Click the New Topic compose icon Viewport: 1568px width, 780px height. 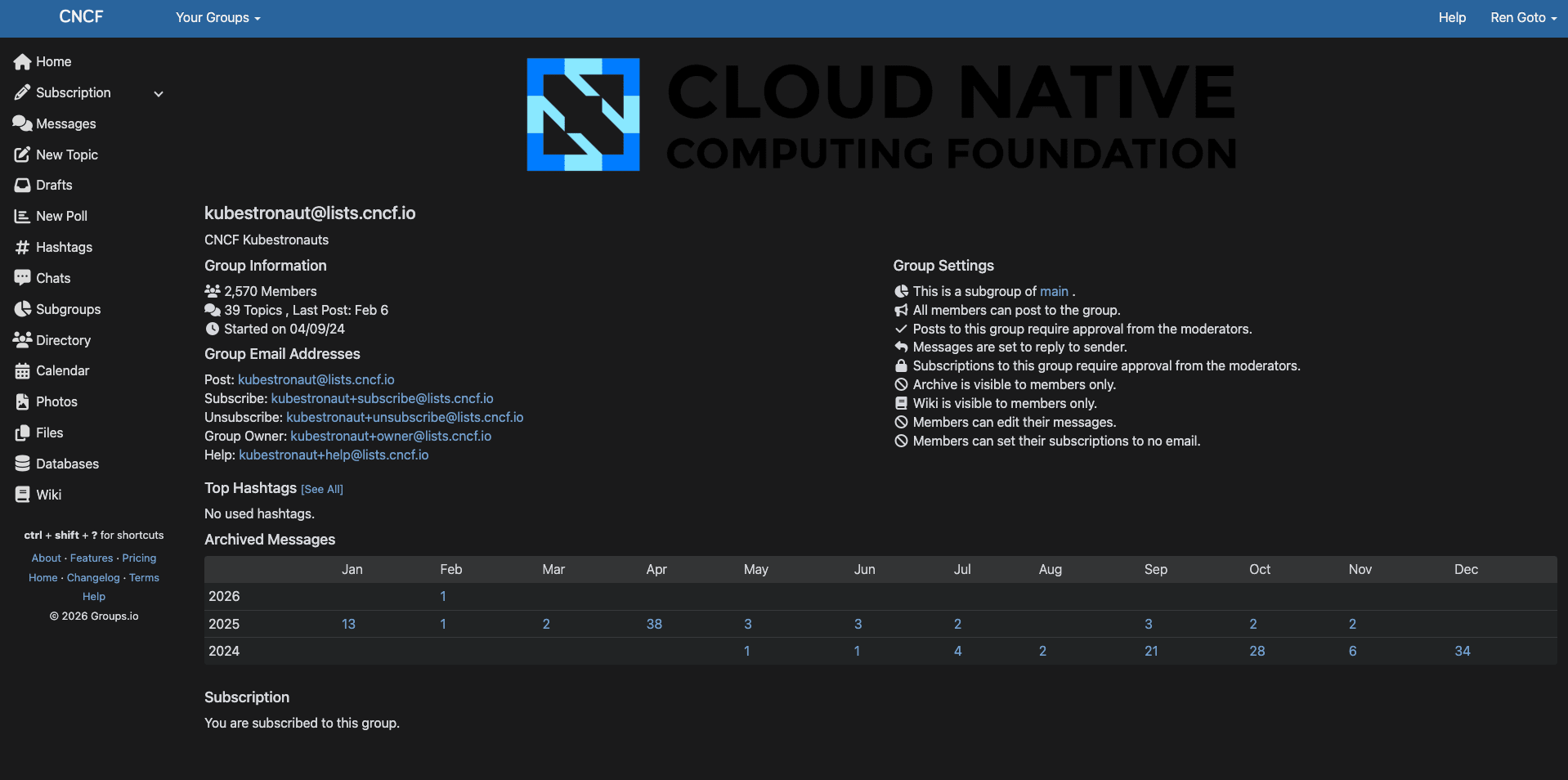(23, 155)
